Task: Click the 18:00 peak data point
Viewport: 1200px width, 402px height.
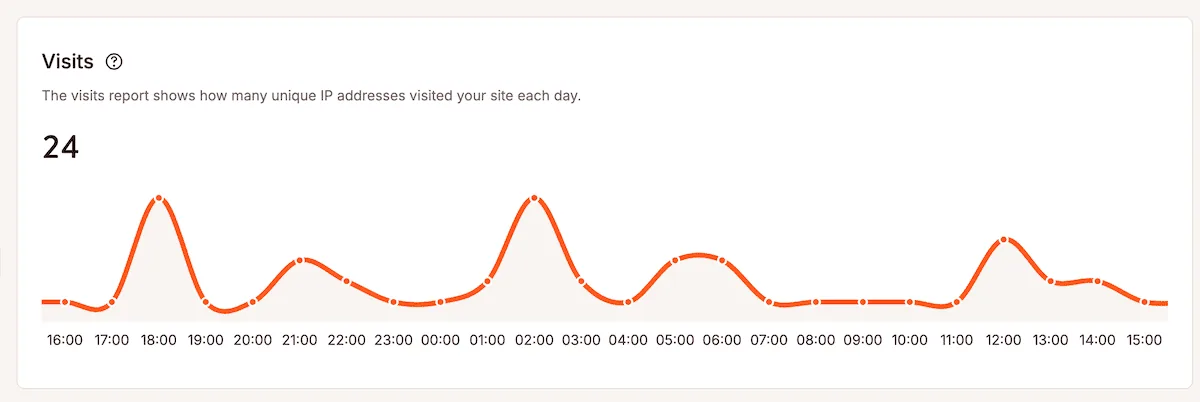Action: pyautogui.click(x=159, y=198)
